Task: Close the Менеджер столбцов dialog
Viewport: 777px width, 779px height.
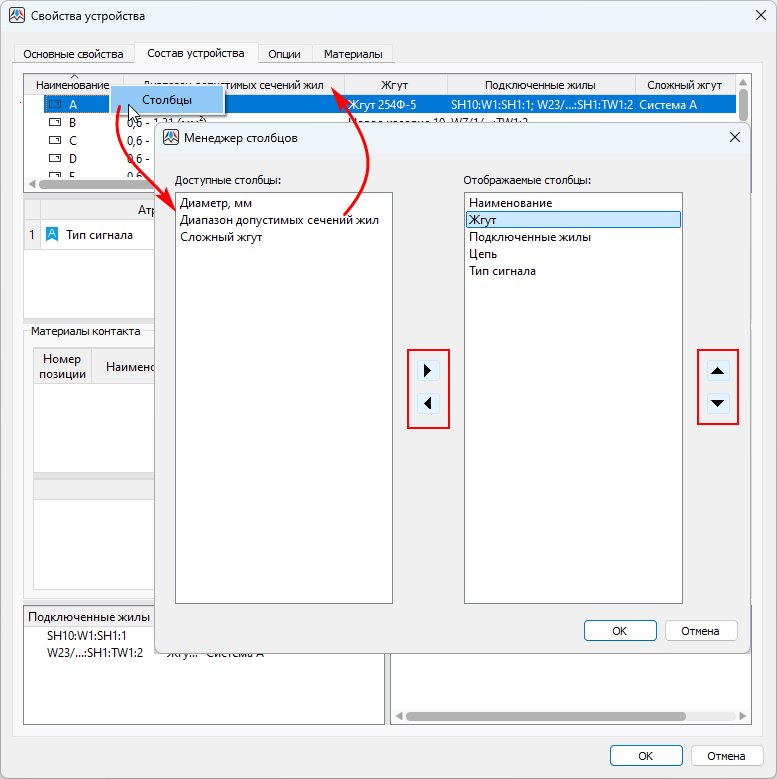Action: click(x=734, y=138)
